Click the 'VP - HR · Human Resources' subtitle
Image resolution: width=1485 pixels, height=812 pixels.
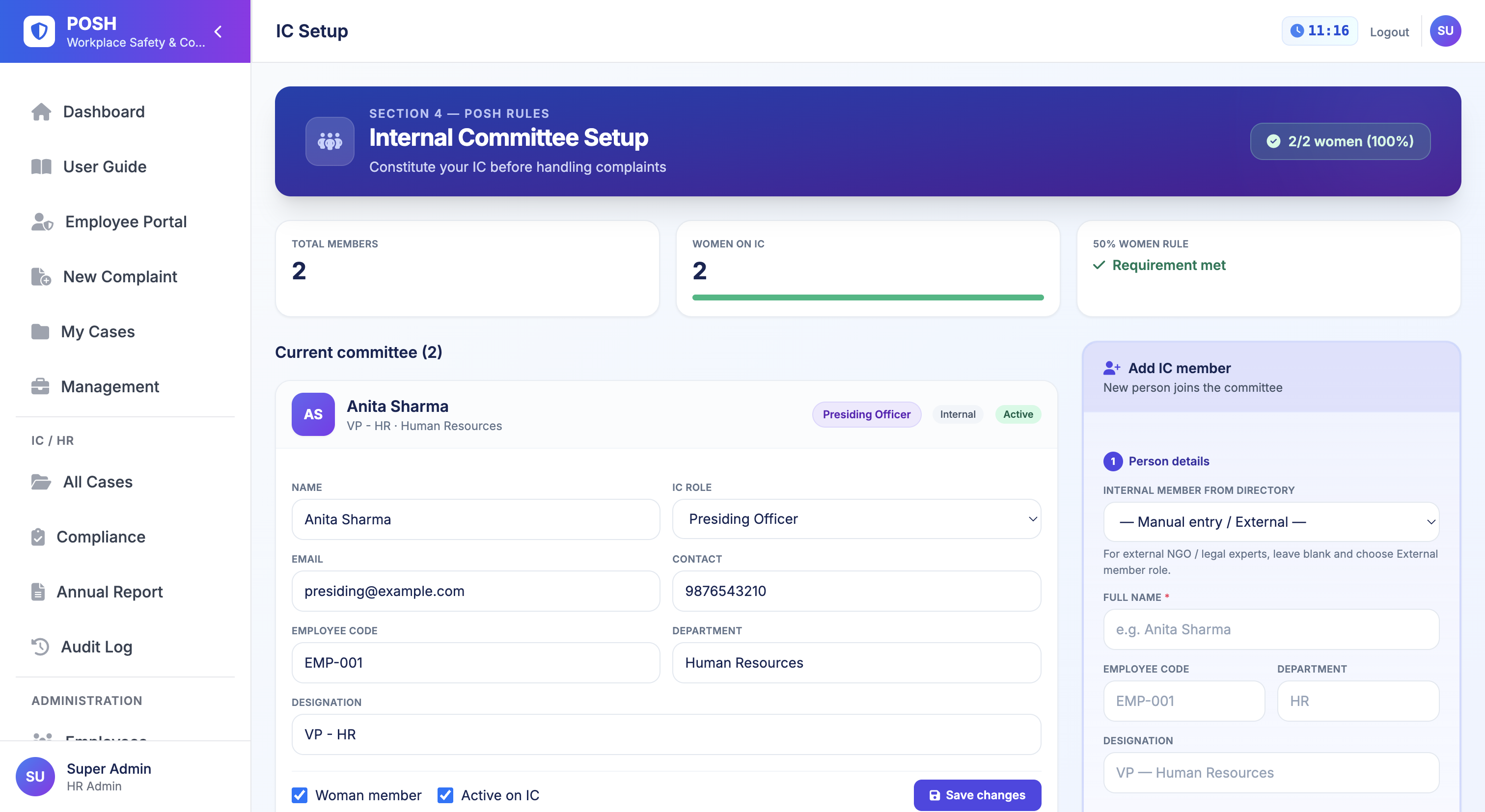pyautogui.click(x=424, y=426)
